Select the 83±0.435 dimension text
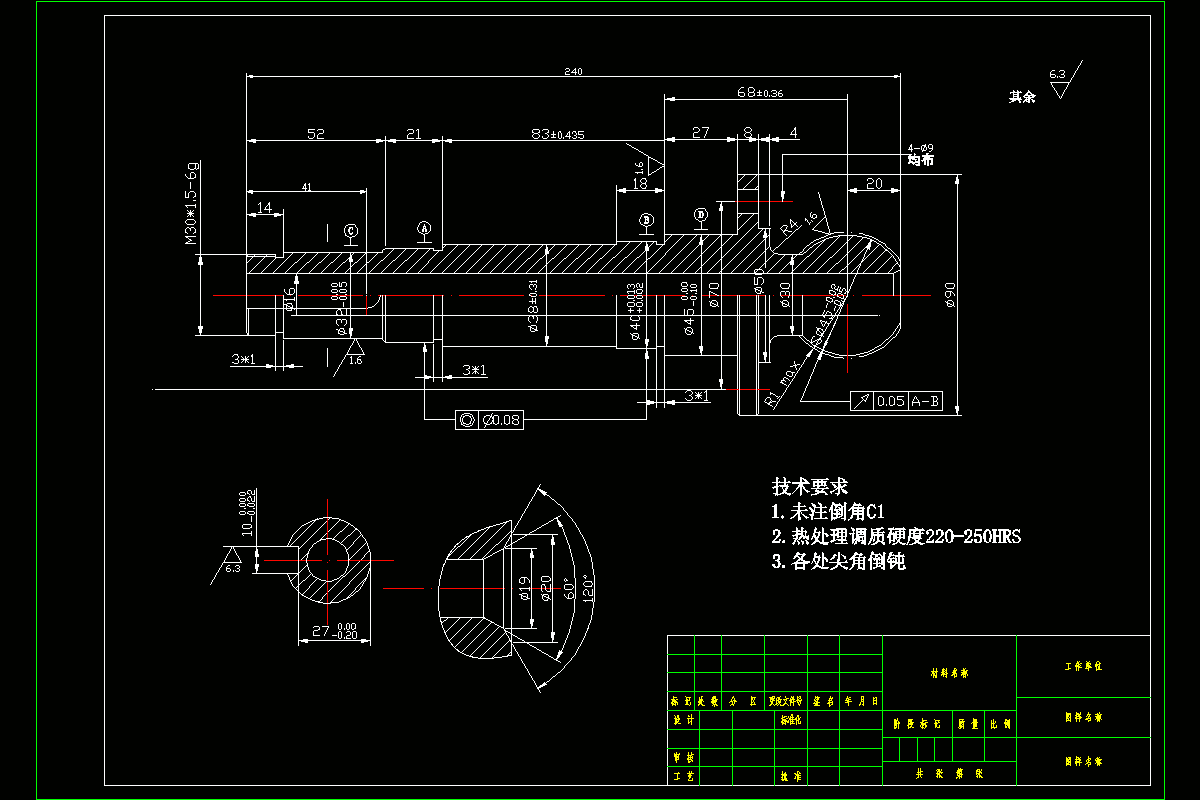Screen dimensions: 1200x800 [x=557, y=133]
